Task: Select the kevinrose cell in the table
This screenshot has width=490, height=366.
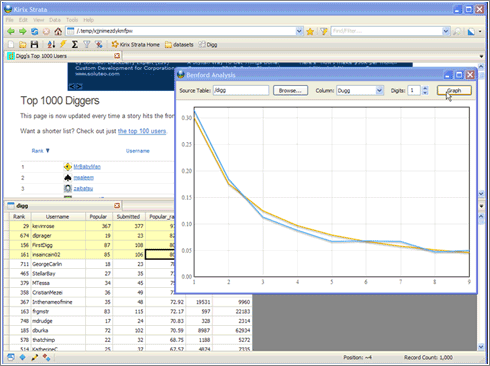Action: (x=58, y=226)
